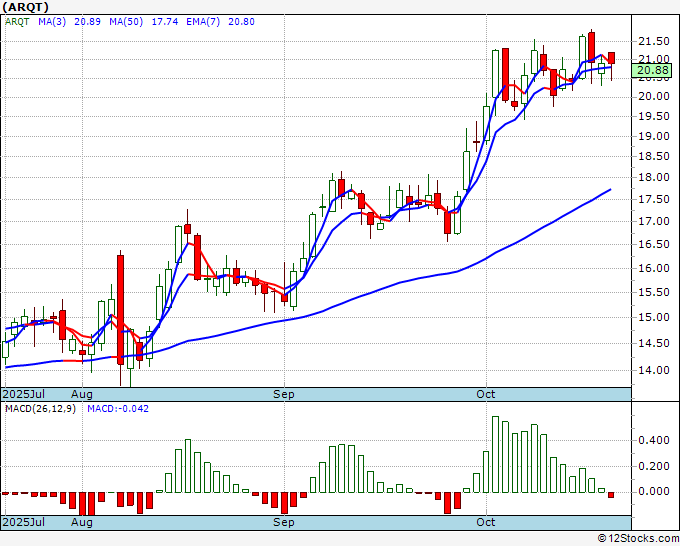Select the 2025Jul marker on MACD timeline
680x546 pixels.
click(x=24, y=522)
